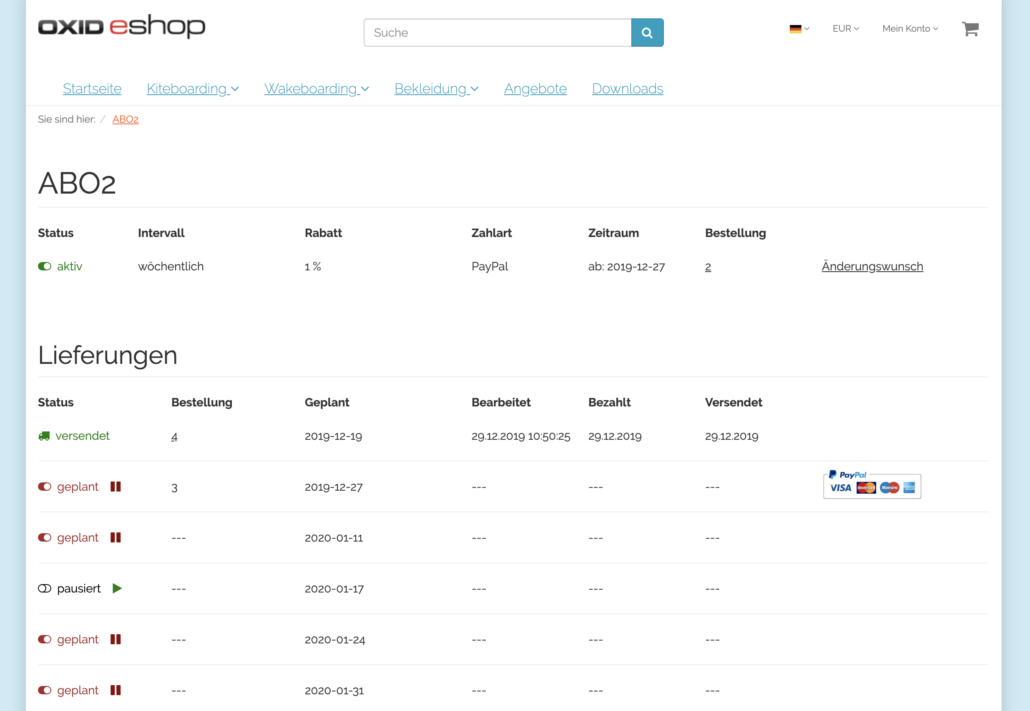Pause the delivery planned for 2019-12-27
Viewport: 1030px width, 711px height.
[x=116, y=487]
